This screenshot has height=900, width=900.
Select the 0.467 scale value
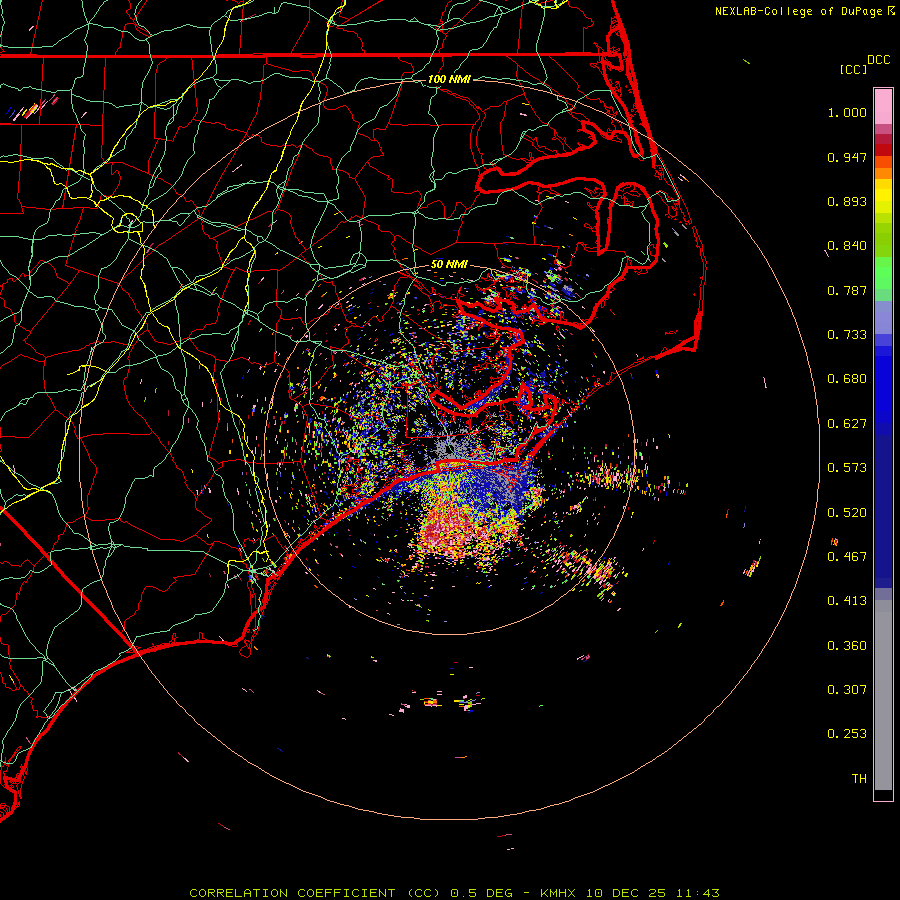tap(847, 557)
